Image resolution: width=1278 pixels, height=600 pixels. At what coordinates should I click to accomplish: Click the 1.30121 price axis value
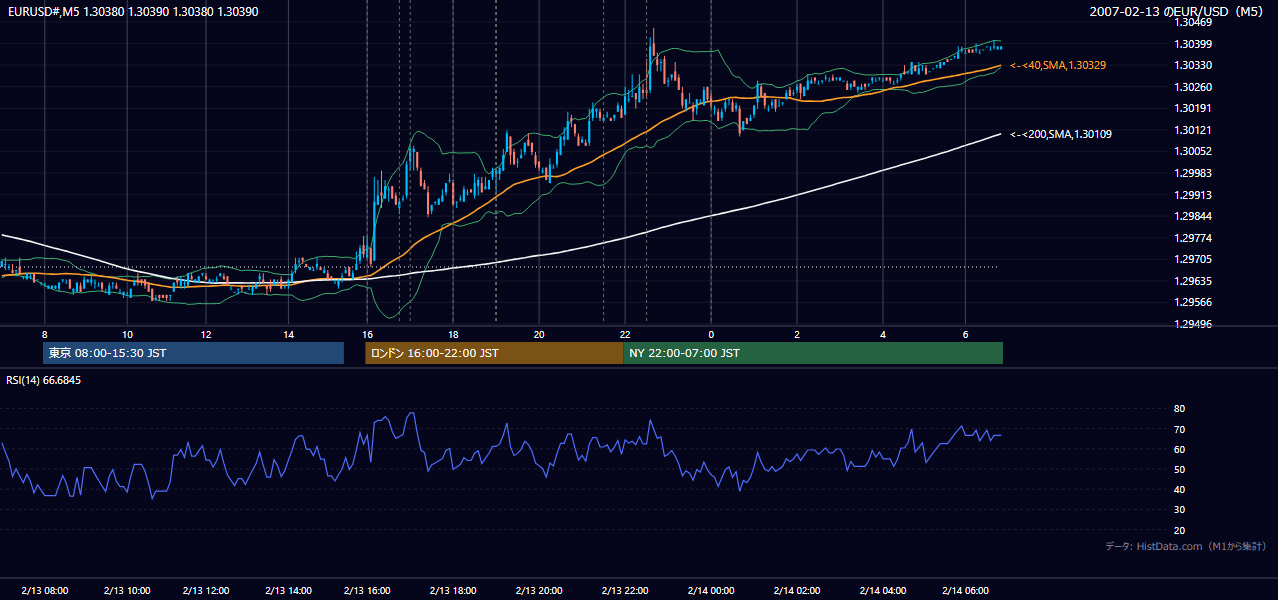click(x=1192, y=130)
